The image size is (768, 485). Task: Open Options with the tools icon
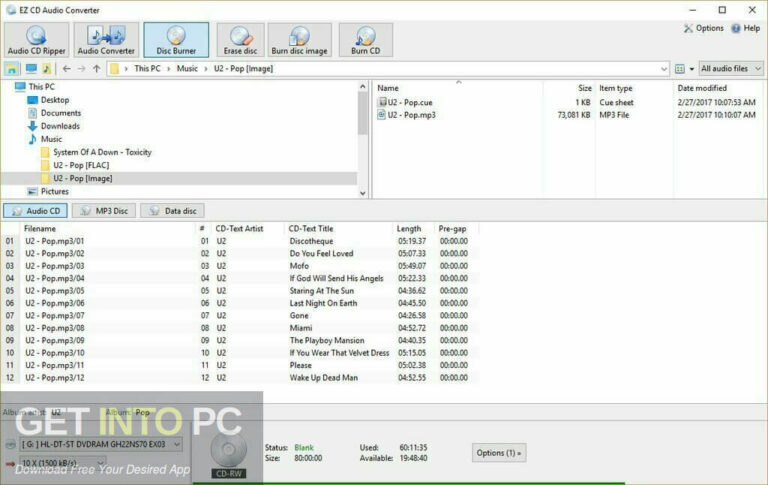pyautogui.click(x=703, y=28)
